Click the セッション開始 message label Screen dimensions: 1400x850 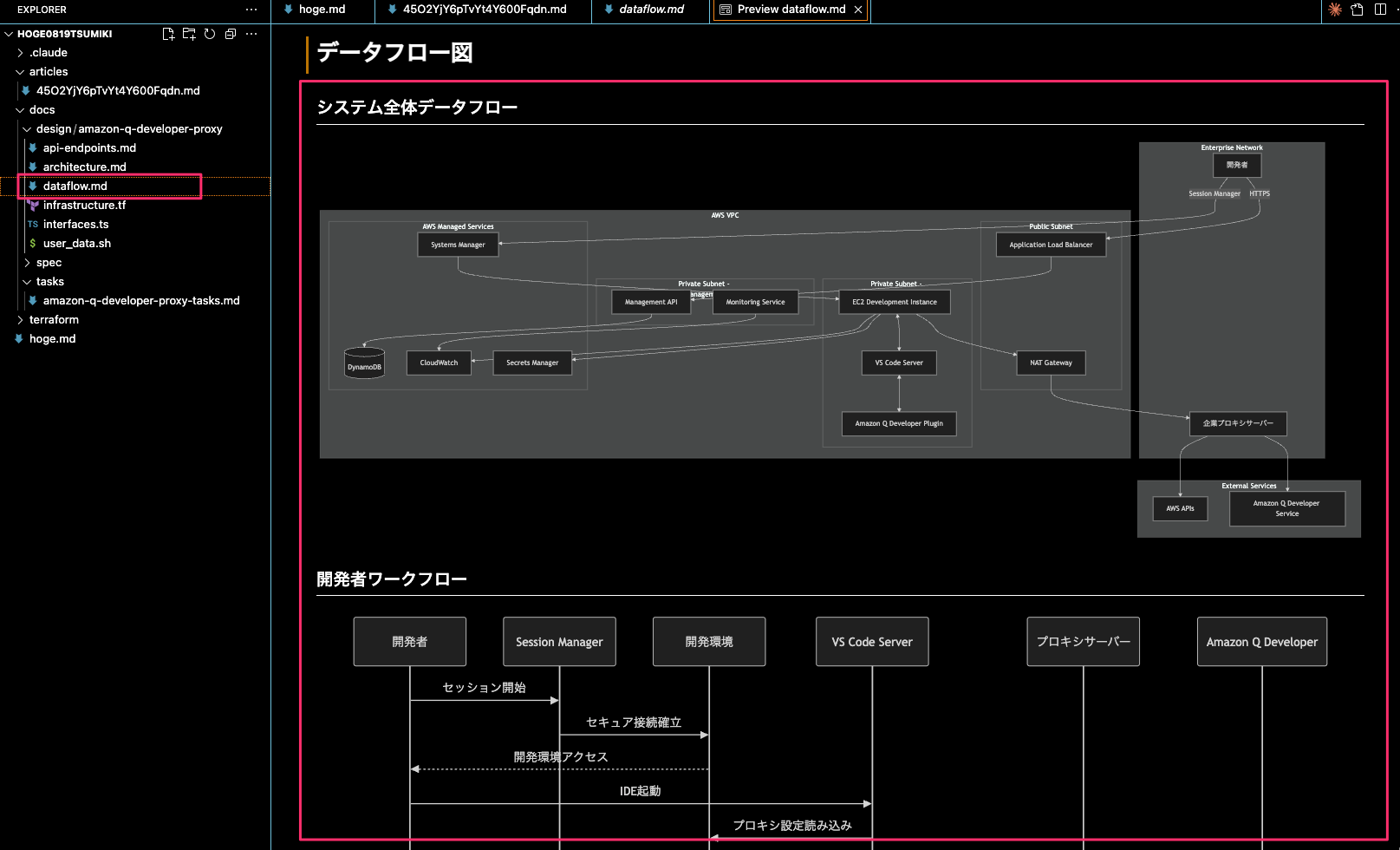pos(485,688)
